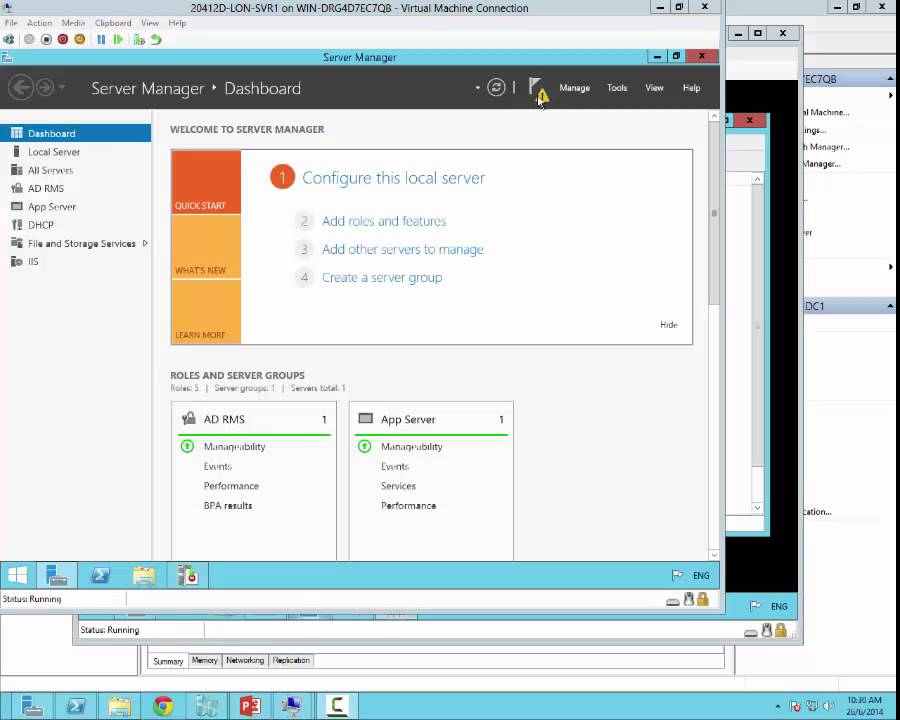Click the VM's Windows Start button
Screen dimensions: 900x720
click(x=18, y=575)
